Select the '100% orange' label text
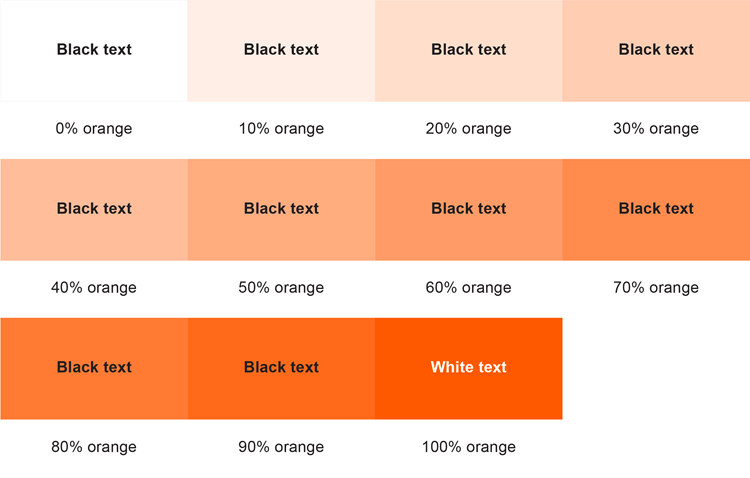This screenshot has height=478, width=750. (x=469, y=447)
